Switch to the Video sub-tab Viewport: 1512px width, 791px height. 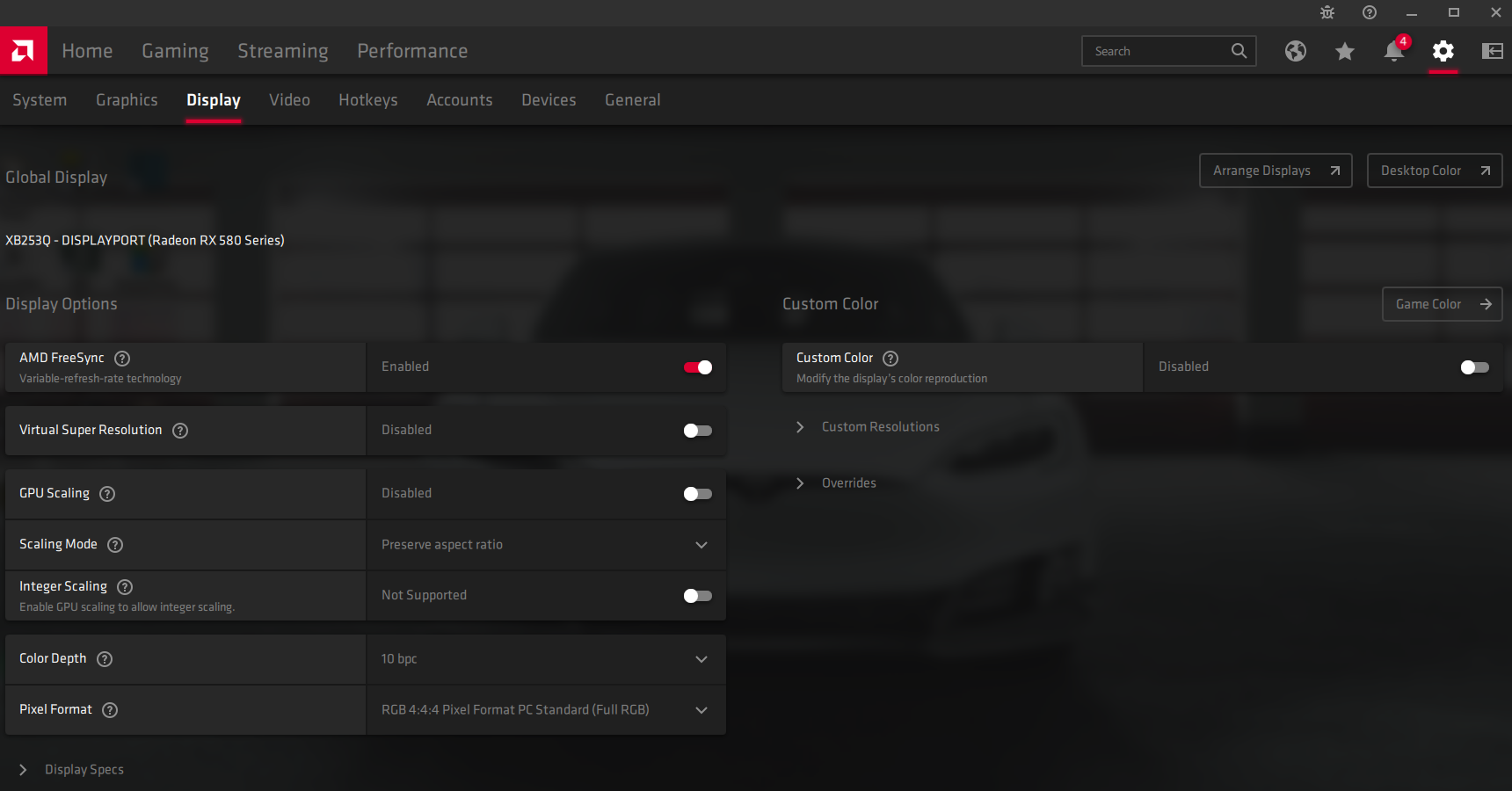click(x=289, y=100)
